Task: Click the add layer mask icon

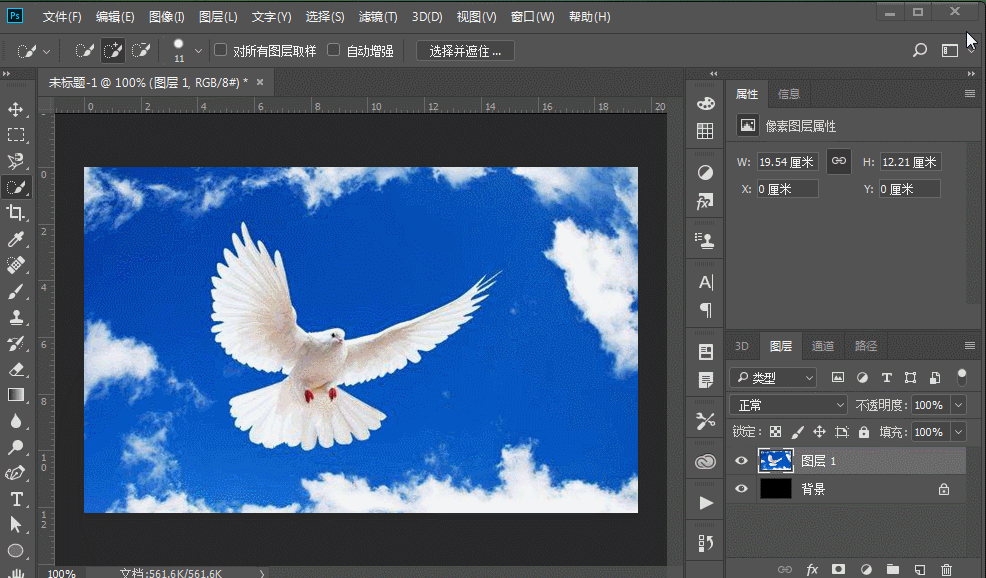Action: [x=839, y=569]
